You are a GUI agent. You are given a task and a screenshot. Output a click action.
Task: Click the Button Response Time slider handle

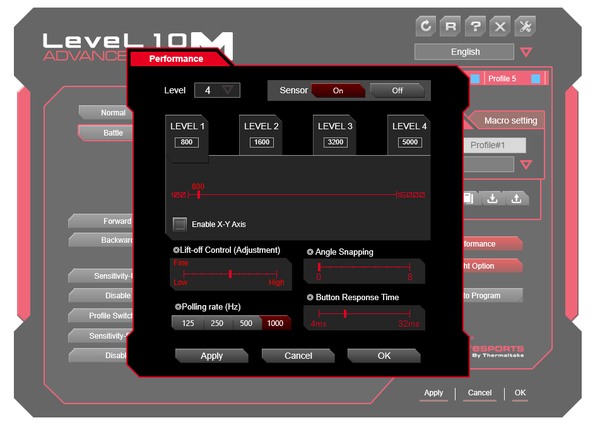click(345, 314)
